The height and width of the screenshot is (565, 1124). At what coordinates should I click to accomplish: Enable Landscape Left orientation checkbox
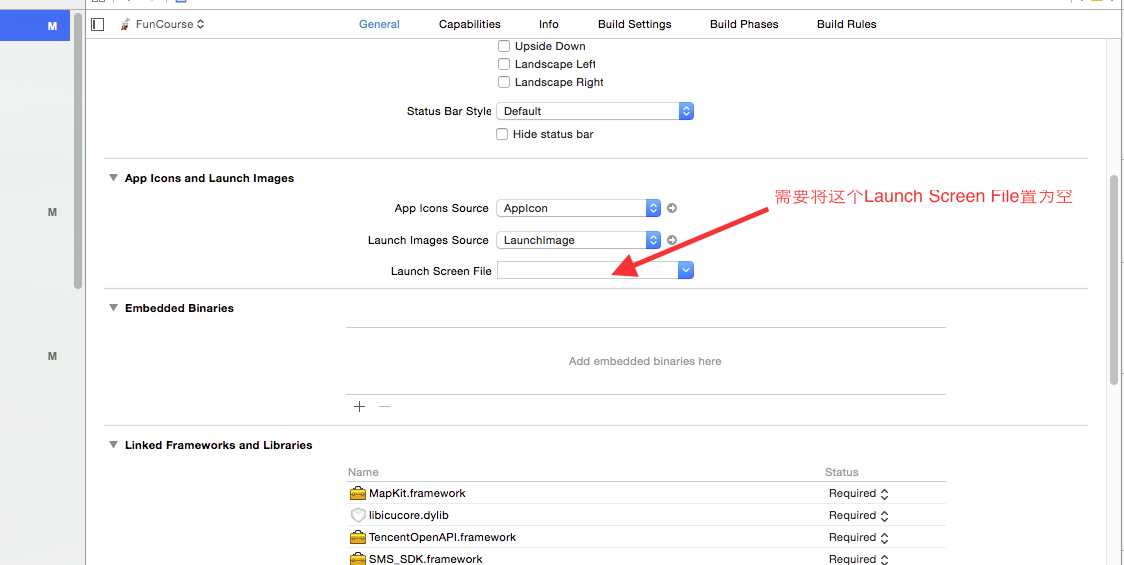click(504, 64)
